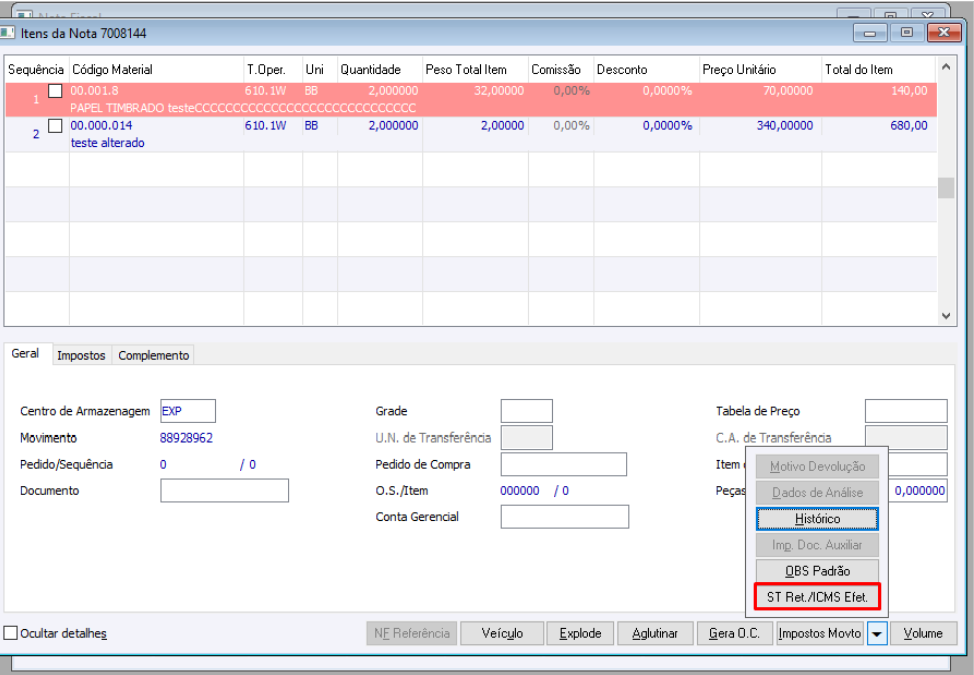Image resolution: width=974 pixels, height=675 pixels.
Task: Click the O.S./Item value 000000
Action: tap(520, 491)
